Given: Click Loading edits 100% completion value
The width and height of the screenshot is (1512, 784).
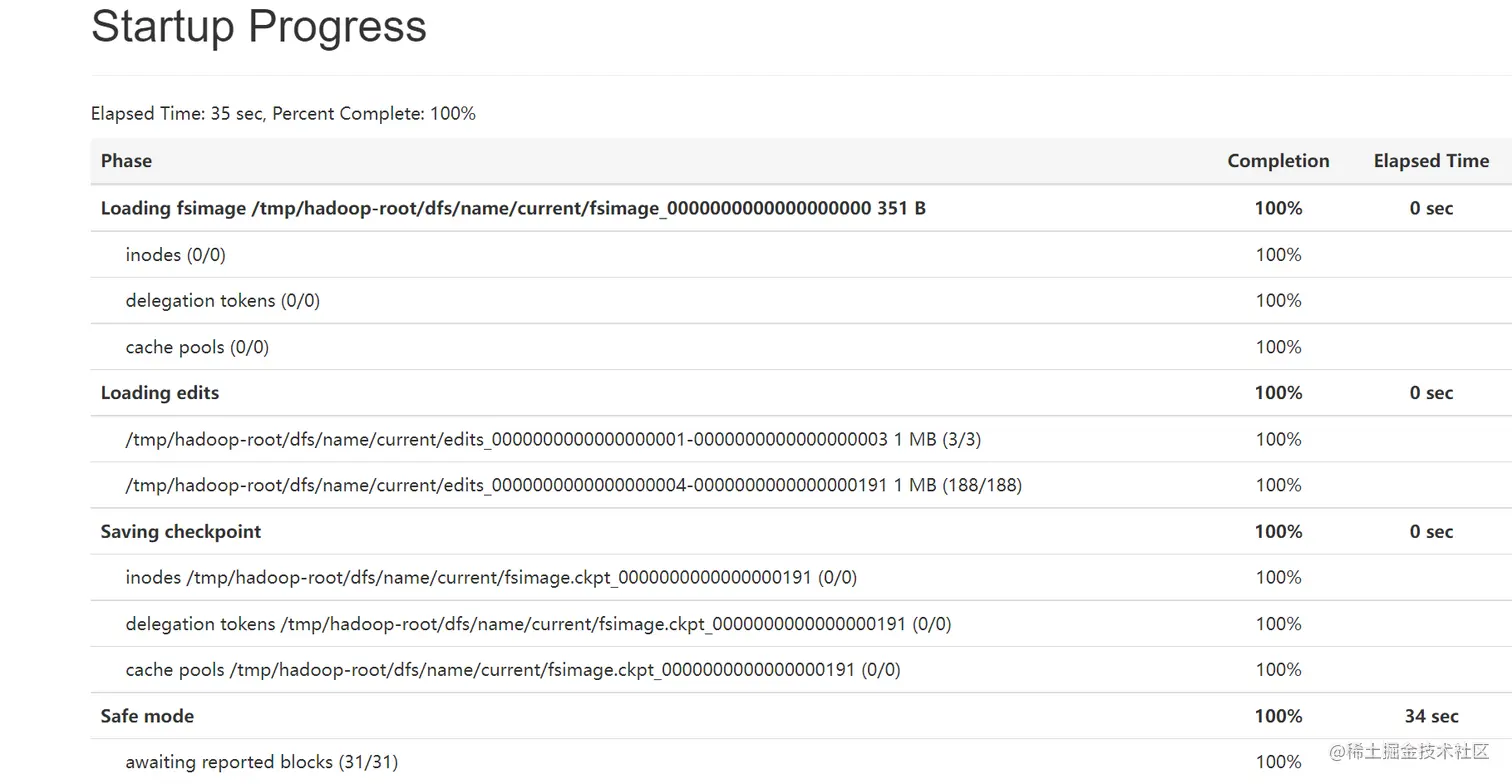Looking at the screenshot, I should 1278,393.
